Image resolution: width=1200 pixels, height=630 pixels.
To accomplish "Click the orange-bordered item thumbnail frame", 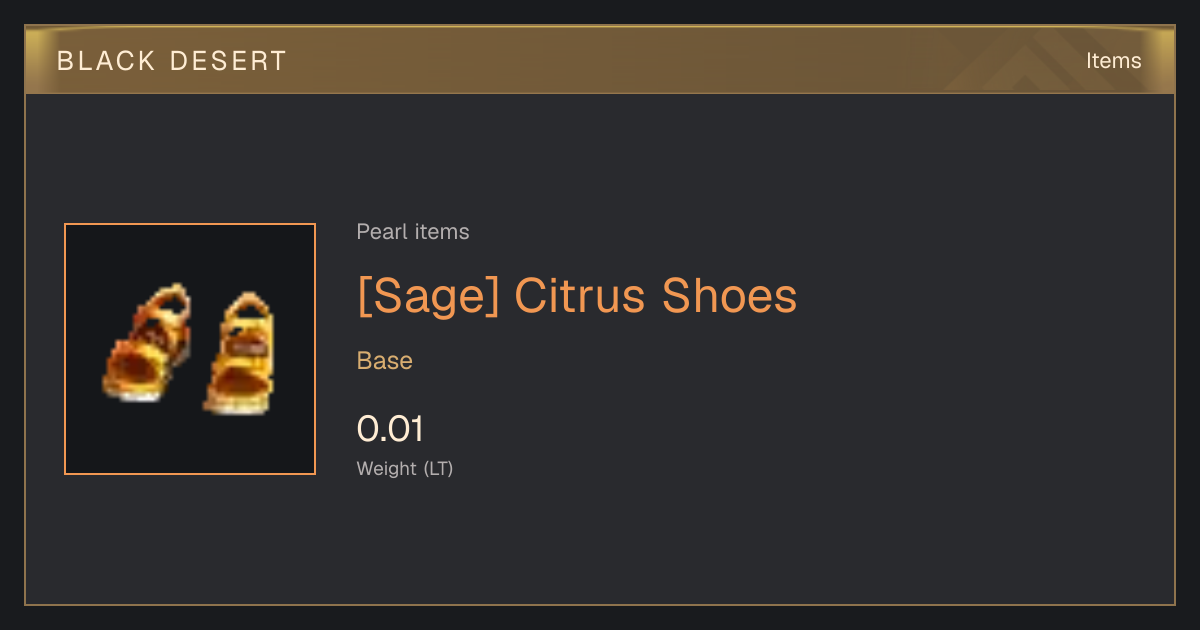I will (190, 349).
